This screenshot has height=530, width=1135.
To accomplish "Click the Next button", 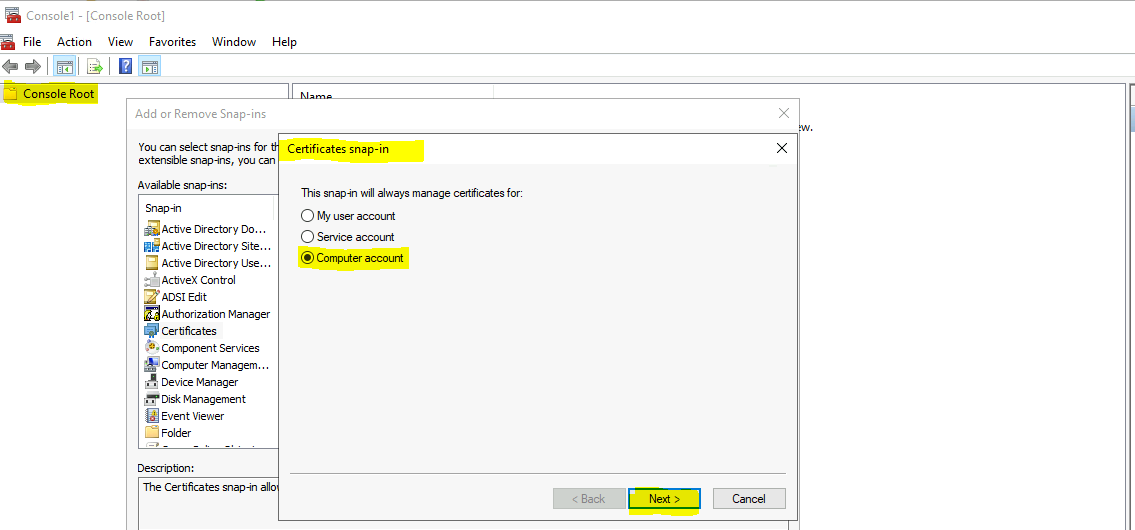I will (x=664, y=499).
